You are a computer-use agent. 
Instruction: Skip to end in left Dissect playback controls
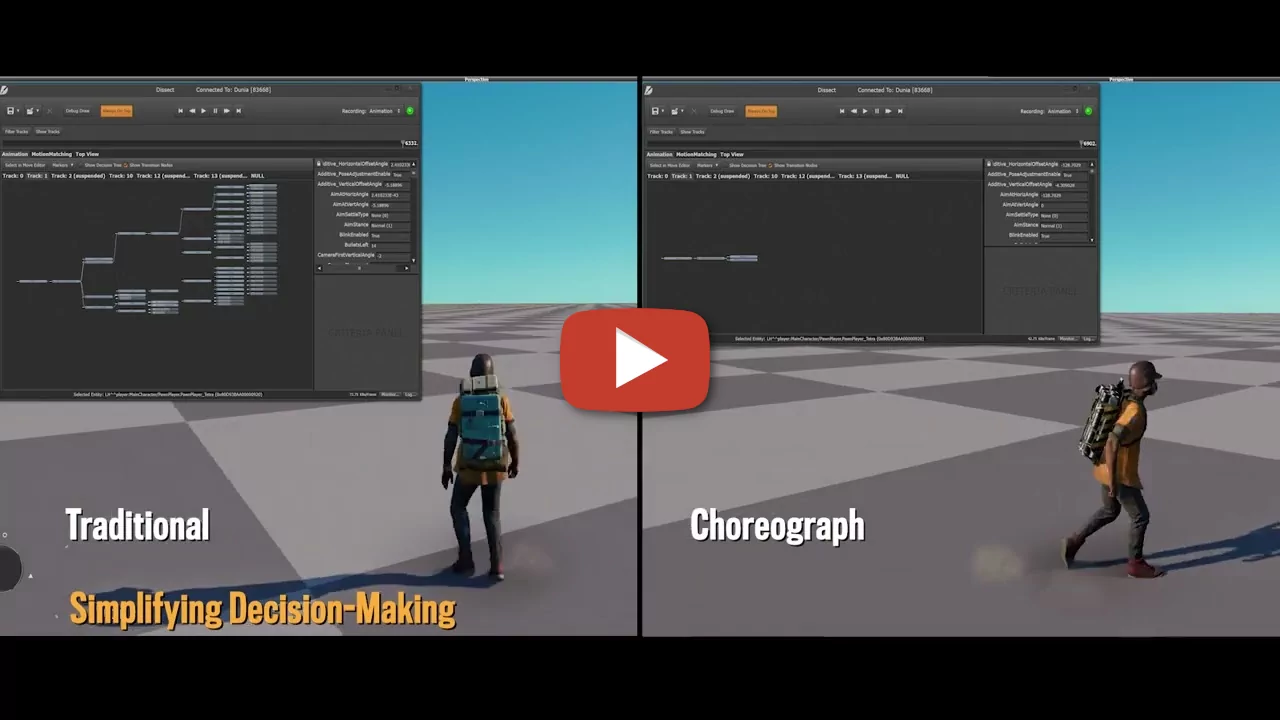[239, 111]
